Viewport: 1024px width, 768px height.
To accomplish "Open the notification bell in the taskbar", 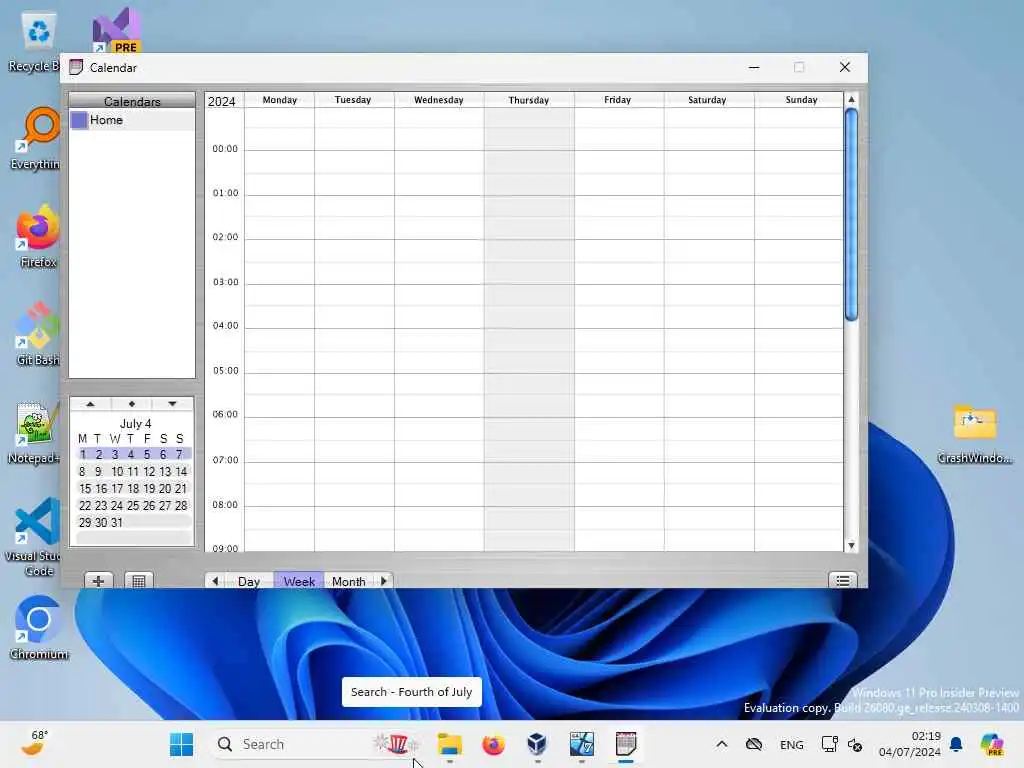I will pyautogui.click(x=956, y=744).
